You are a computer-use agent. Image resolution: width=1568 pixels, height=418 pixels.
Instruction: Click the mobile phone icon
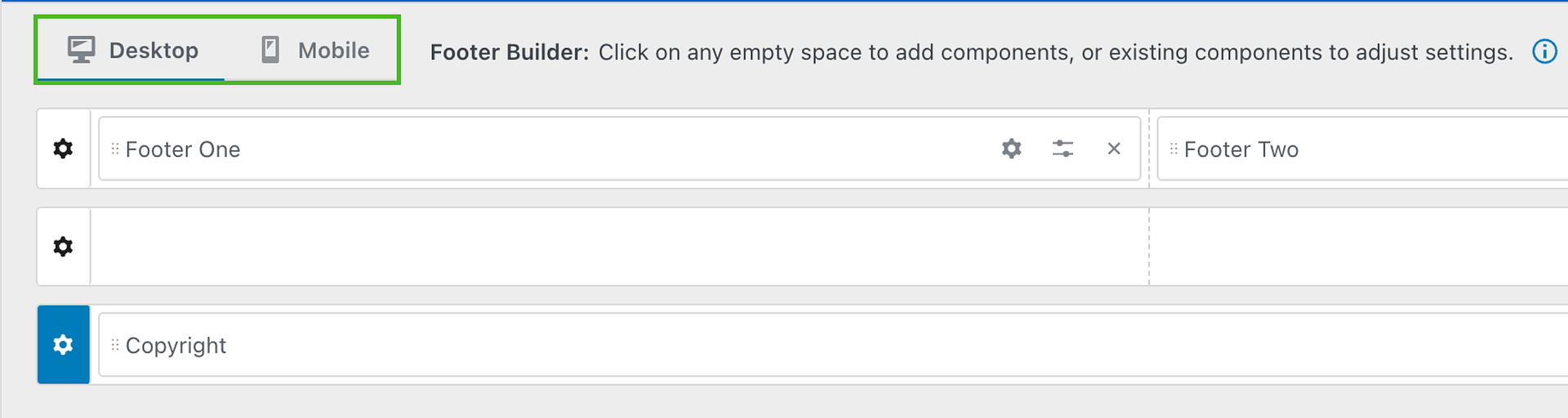270,50
